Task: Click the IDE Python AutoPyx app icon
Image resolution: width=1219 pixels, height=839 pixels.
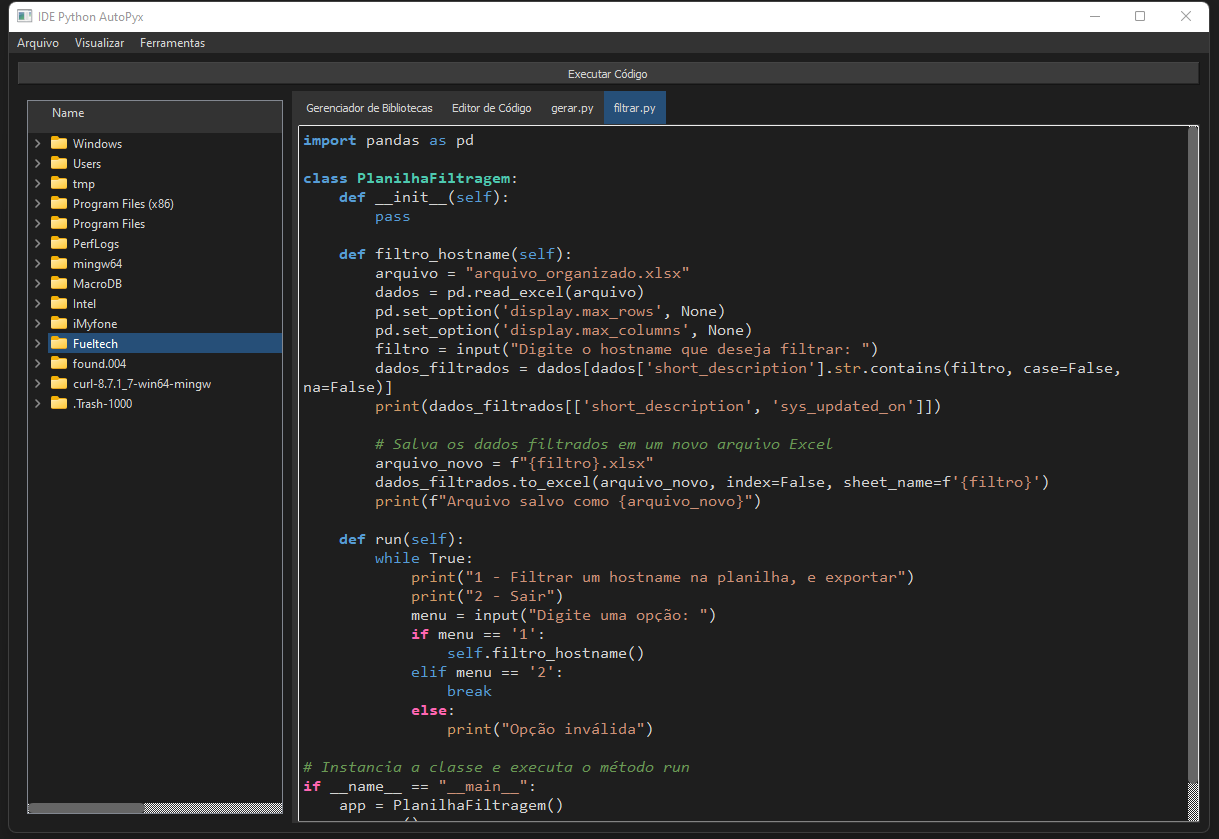Action: click(x=25, y=16)
